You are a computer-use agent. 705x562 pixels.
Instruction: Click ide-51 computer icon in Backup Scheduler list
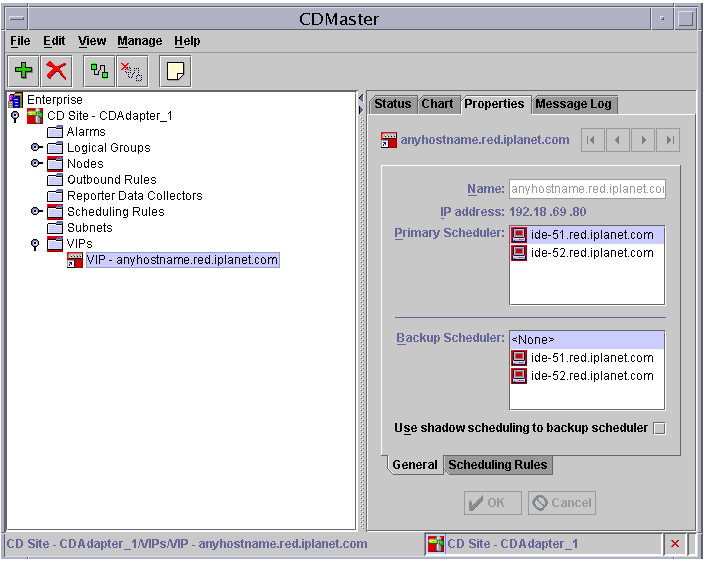(x=519, y=358)
